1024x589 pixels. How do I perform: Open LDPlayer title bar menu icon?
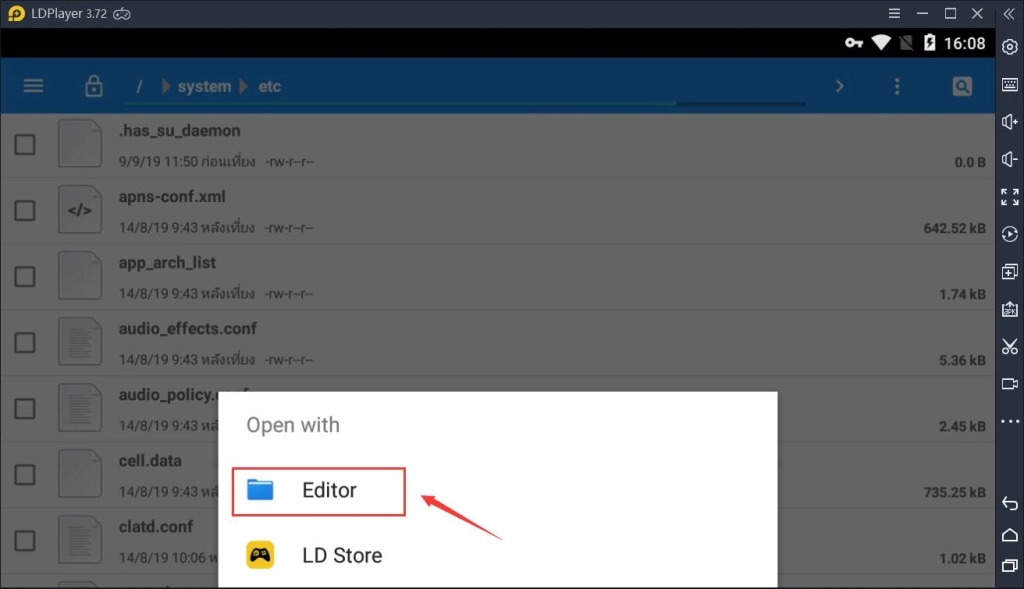(x=894, y=13)
